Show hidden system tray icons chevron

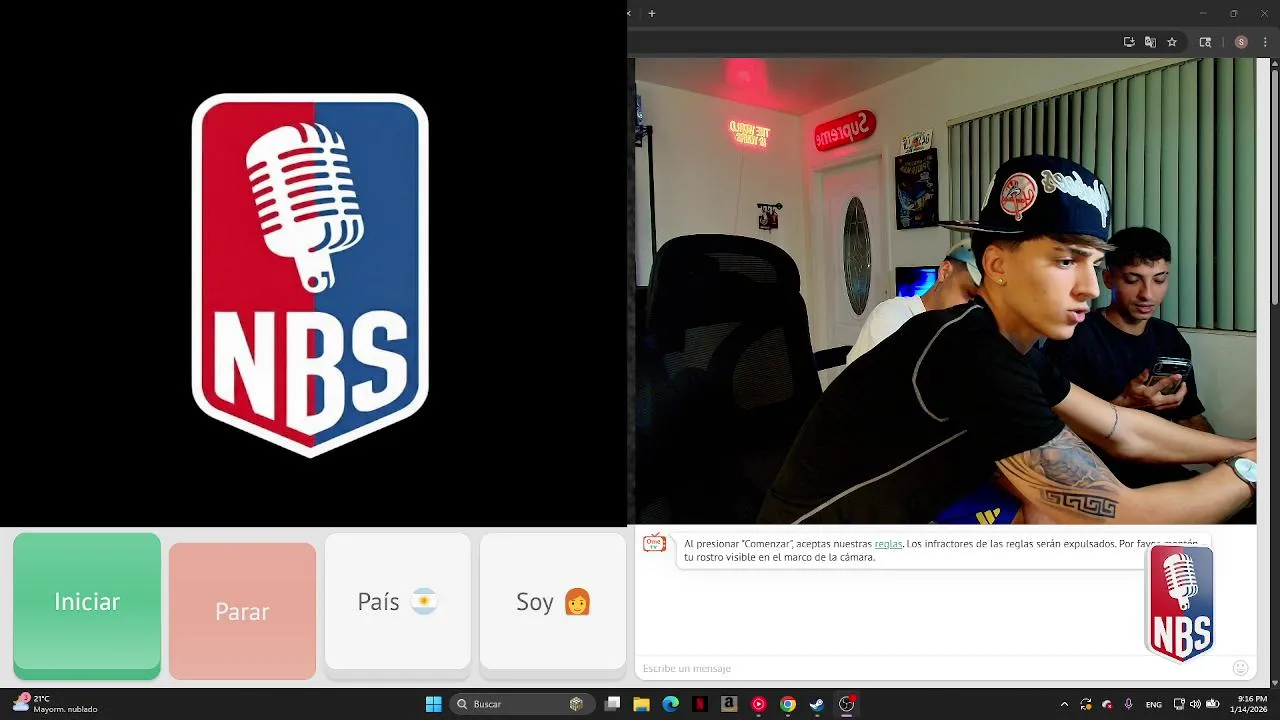click(x=1064, y=704)
